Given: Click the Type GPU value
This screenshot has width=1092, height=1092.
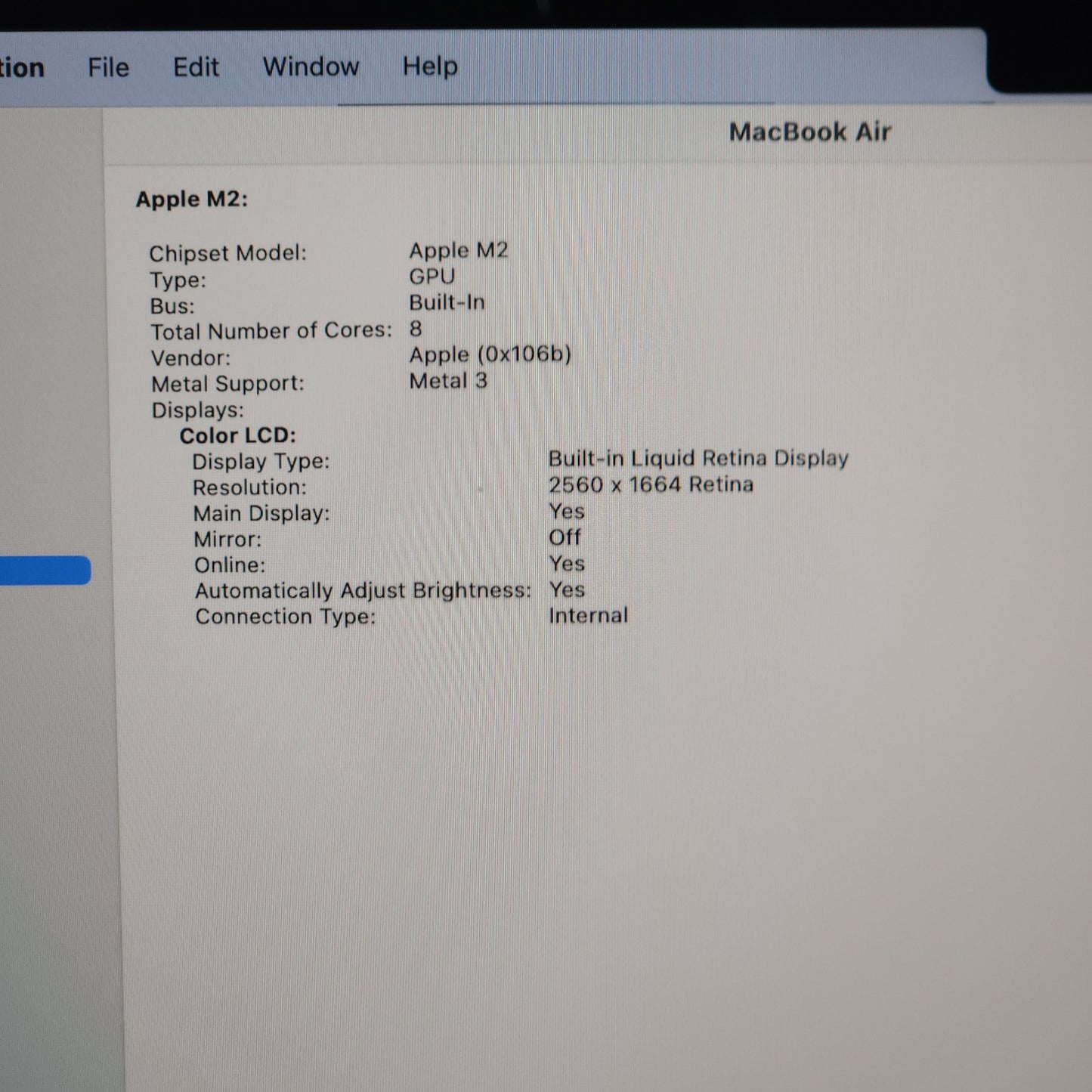Looking at the screenshot, I should (x=432, y=277).
